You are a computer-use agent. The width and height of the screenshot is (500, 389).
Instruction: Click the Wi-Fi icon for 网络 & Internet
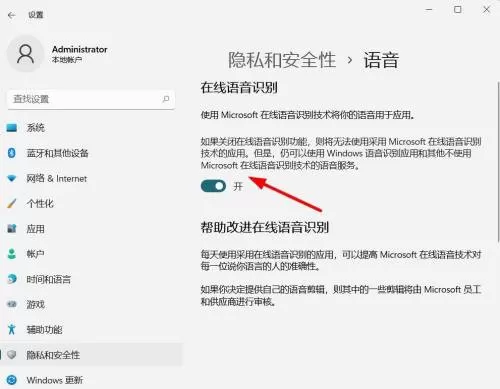pos(12,178)
